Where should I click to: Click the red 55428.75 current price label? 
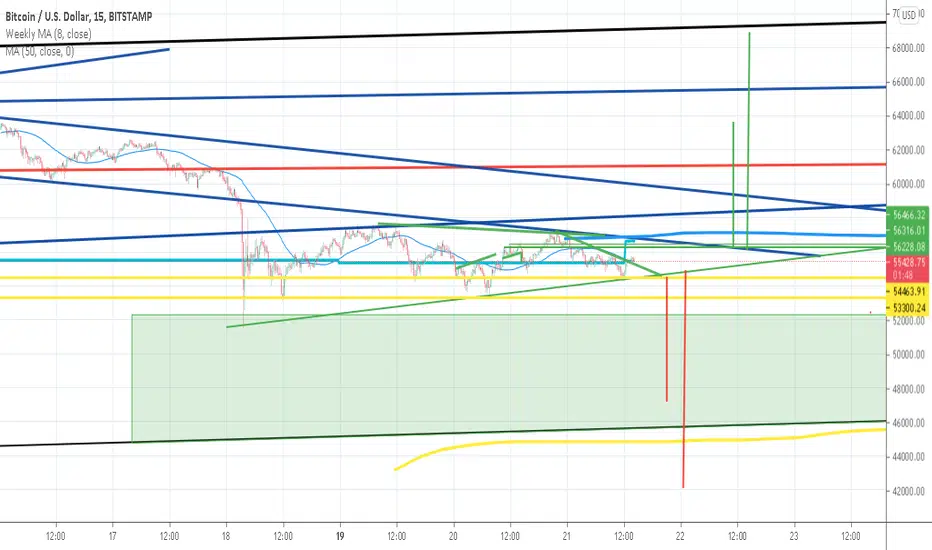coord(908,262)
